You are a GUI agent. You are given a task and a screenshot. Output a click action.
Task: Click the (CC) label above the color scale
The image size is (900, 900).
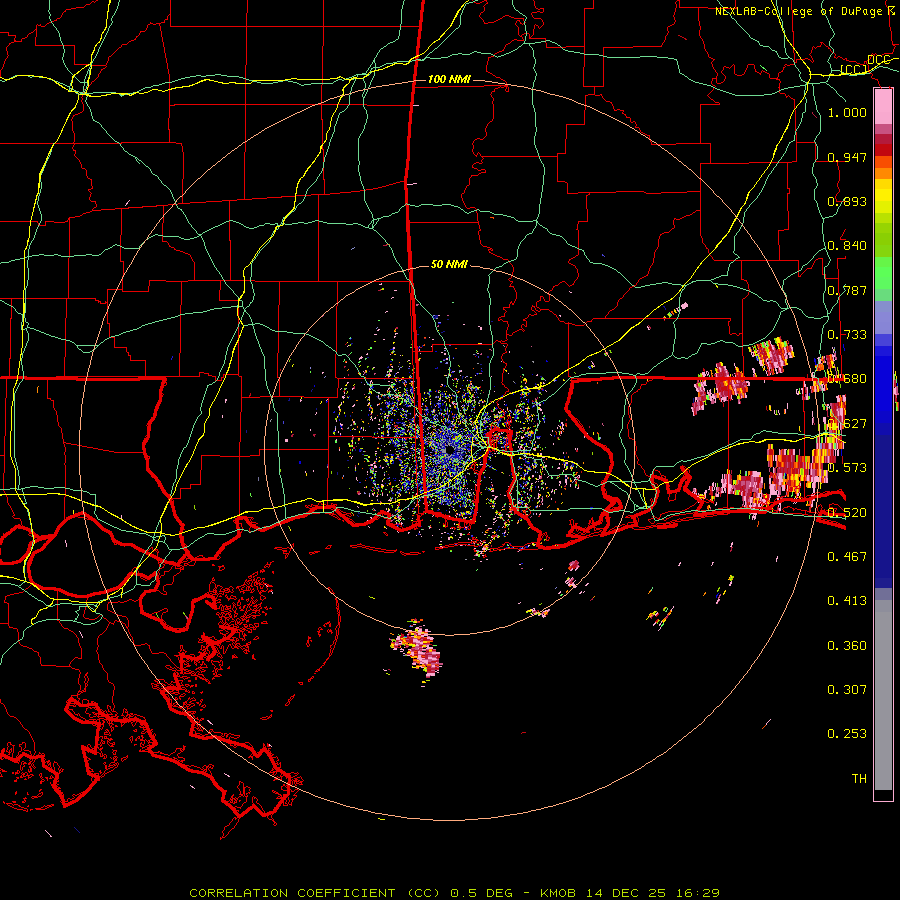point(854,69)
